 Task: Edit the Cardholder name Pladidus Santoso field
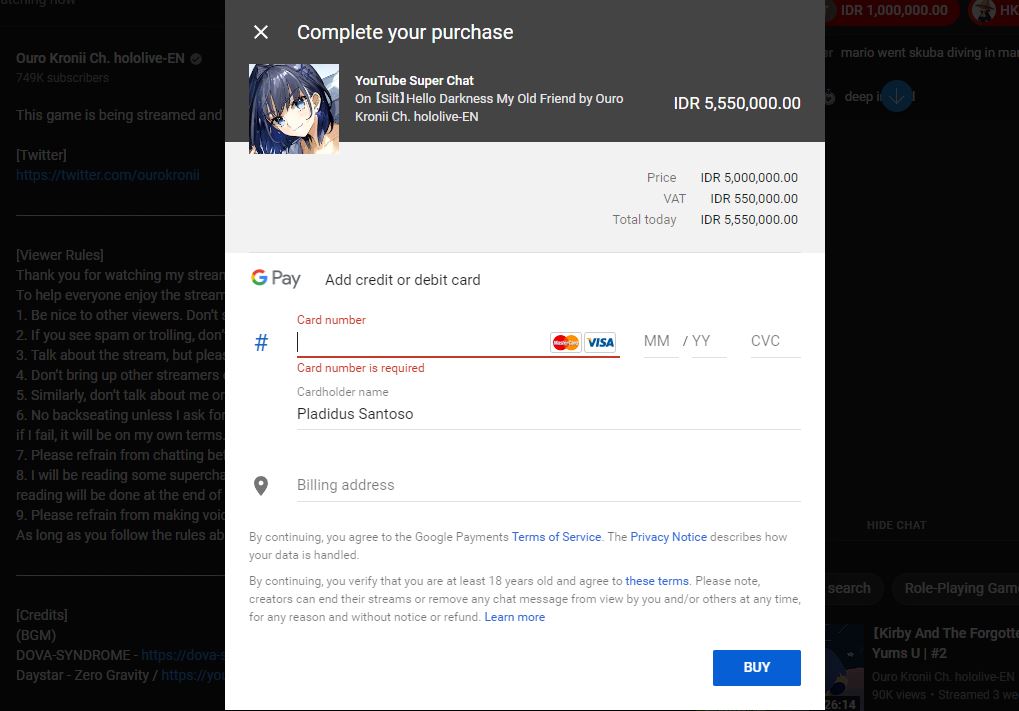(548, 414)
